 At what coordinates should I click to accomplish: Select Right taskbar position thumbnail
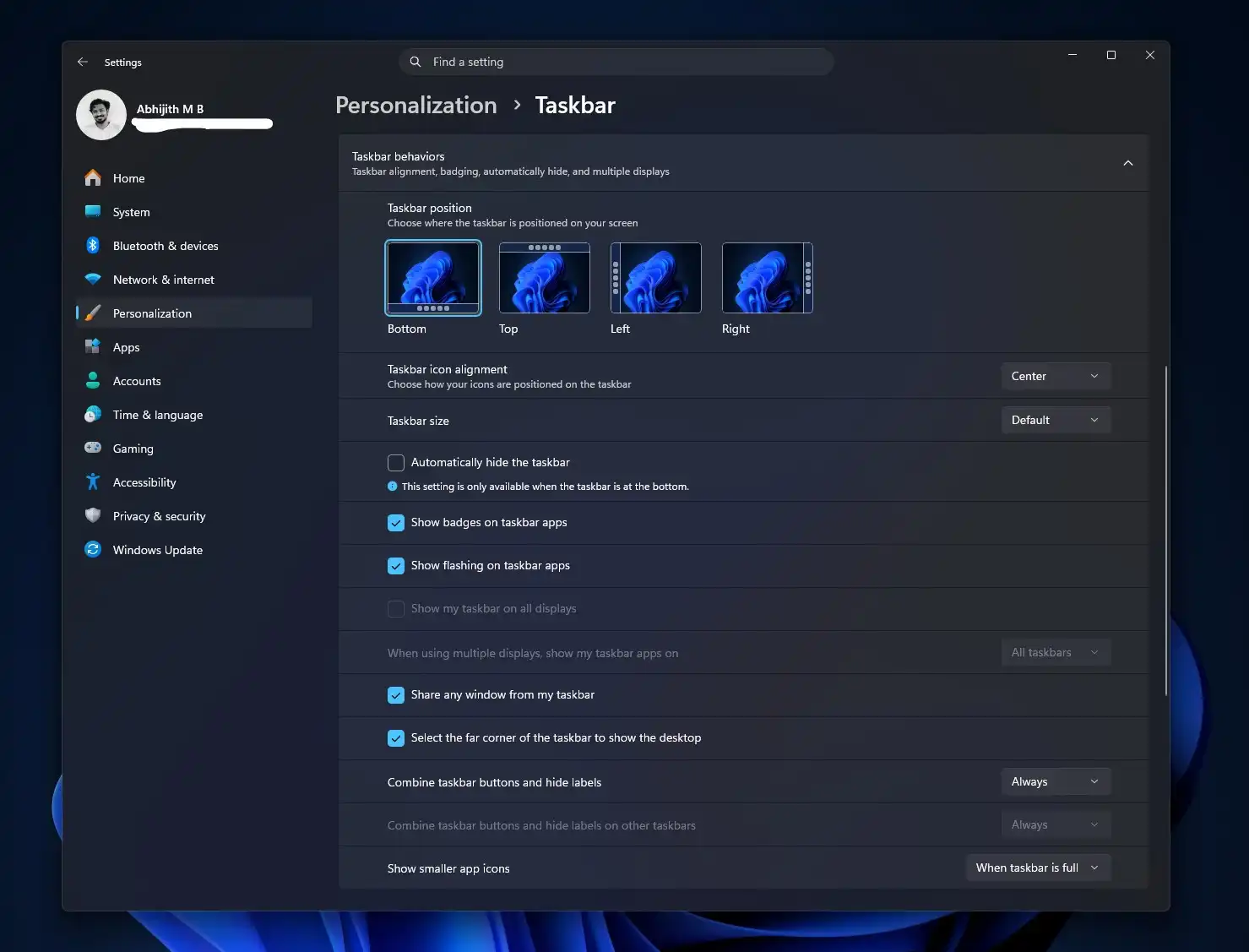pyautogui.click(x=768, y=278)
